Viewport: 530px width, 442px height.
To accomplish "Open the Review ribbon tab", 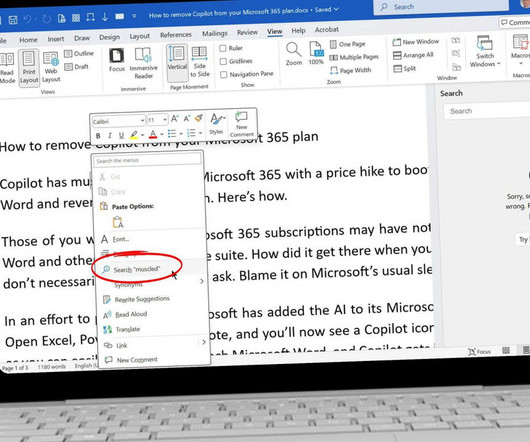I will pos(247,32).
